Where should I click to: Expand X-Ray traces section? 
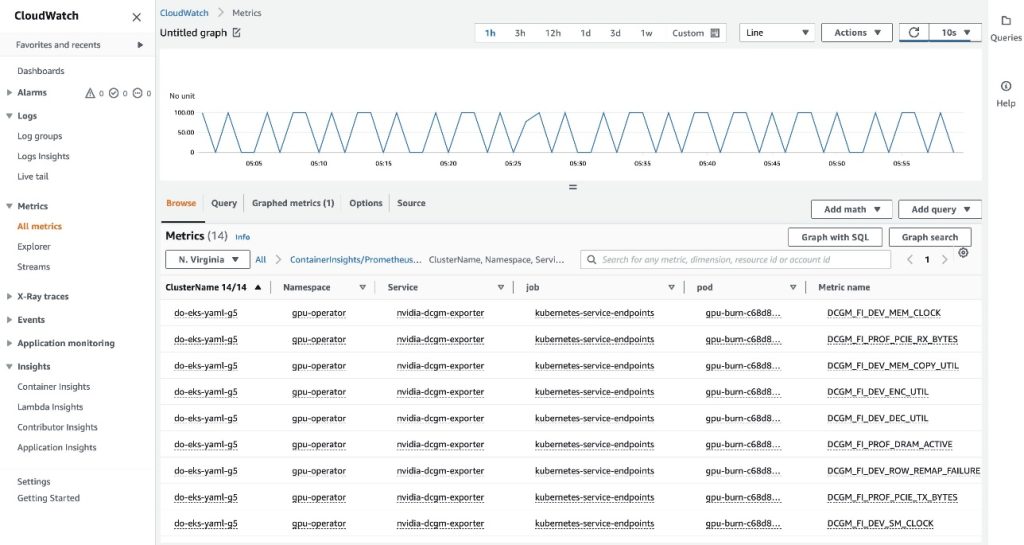[x=9, y=296]
